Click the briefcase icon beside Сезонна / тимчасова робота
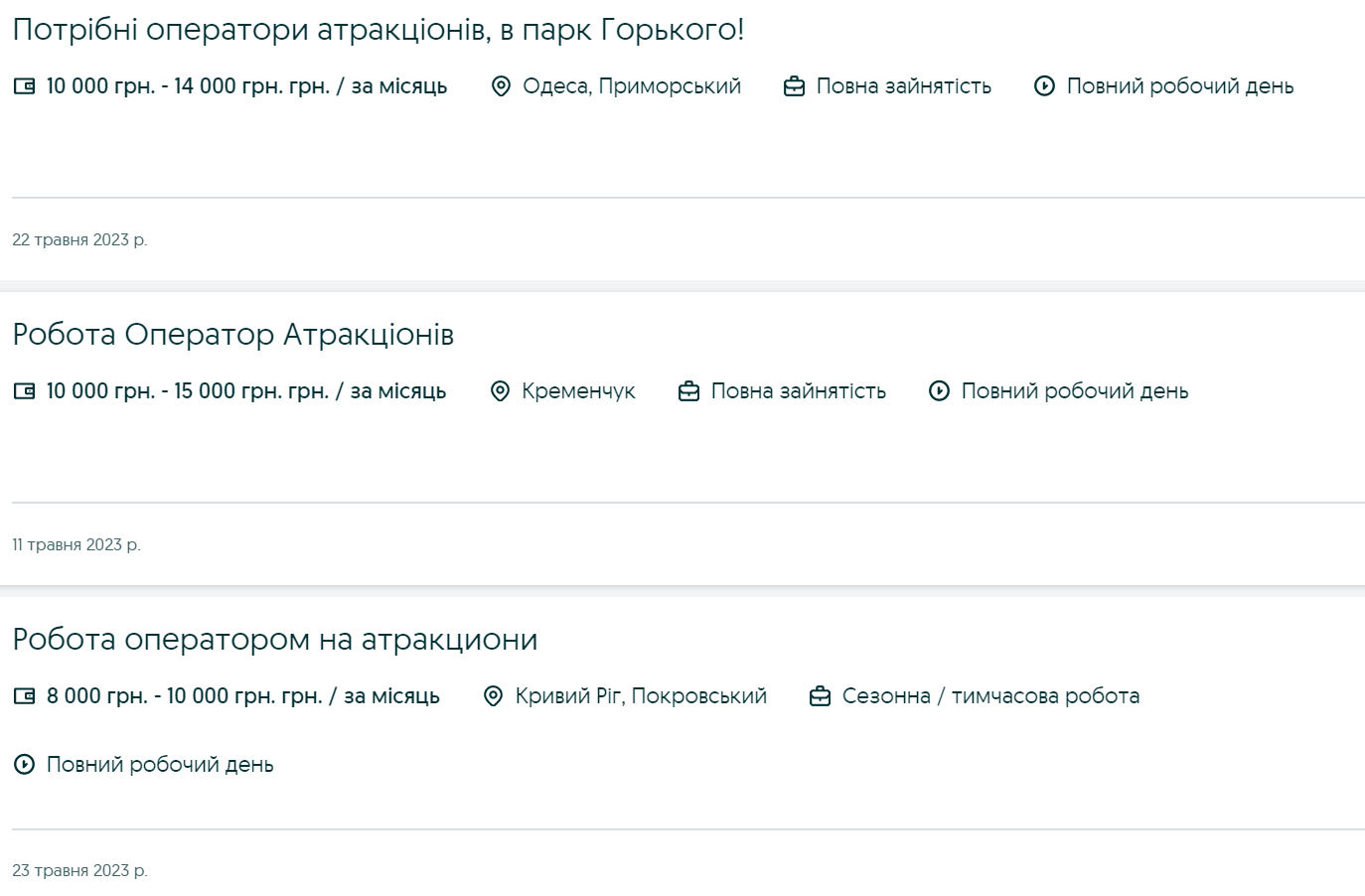This screenshot has width=1365, height=896. (821, 696)
